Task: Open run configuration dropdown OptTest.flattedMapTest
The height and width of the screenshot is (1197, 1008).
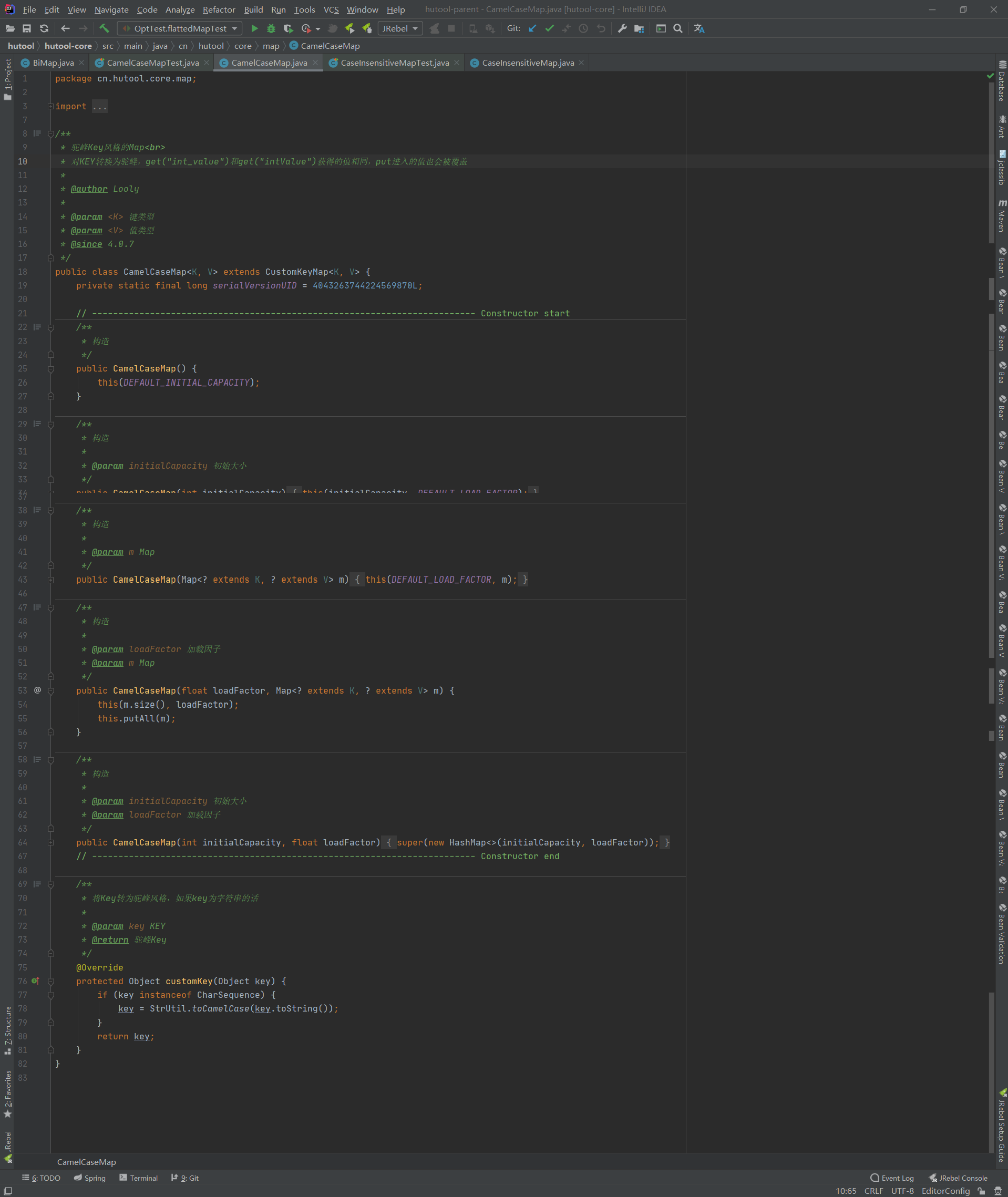Action: [180, 28]
